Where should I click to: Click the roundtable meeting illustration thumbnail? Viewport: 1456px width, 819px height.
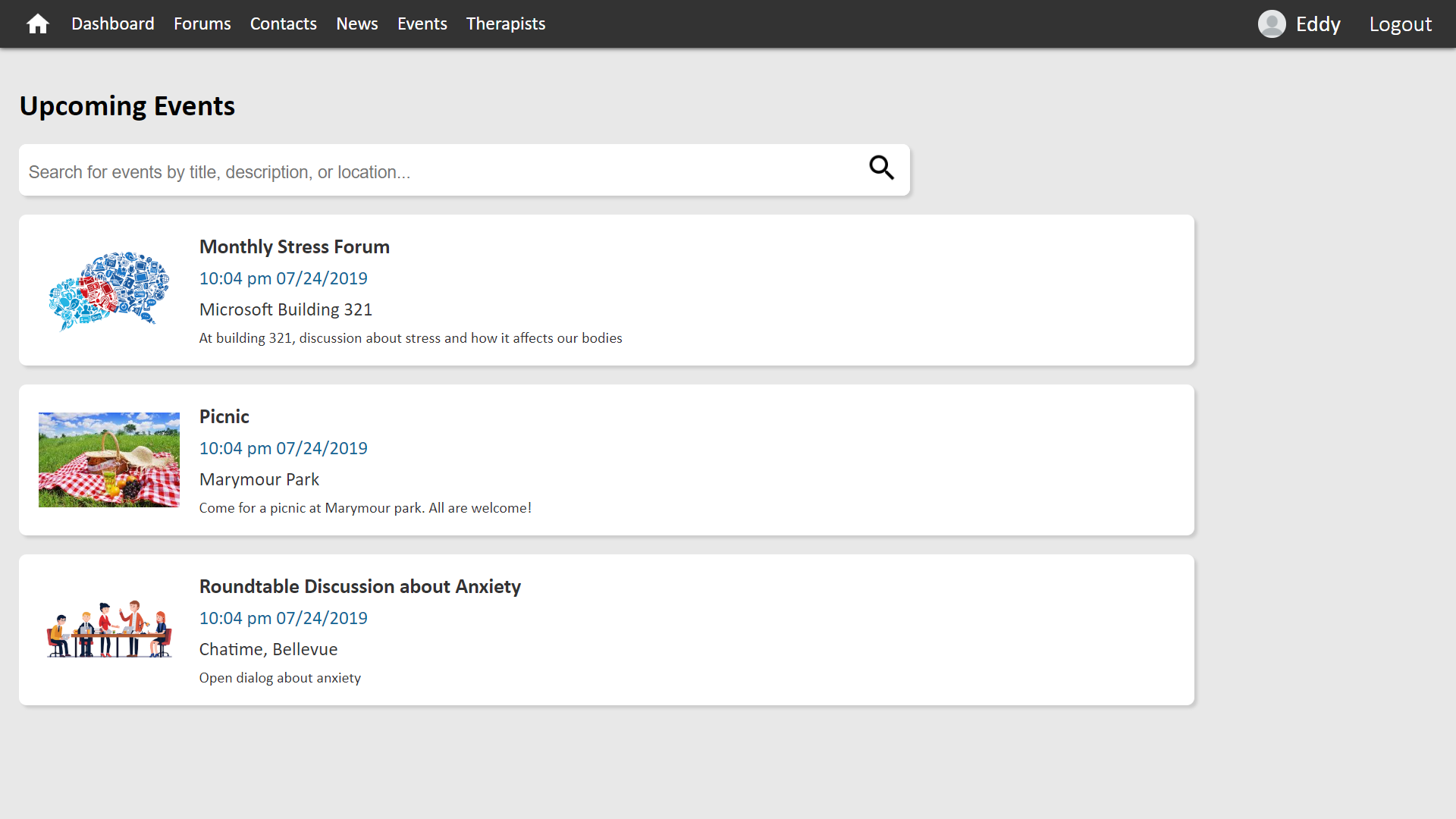pos(109,629)
